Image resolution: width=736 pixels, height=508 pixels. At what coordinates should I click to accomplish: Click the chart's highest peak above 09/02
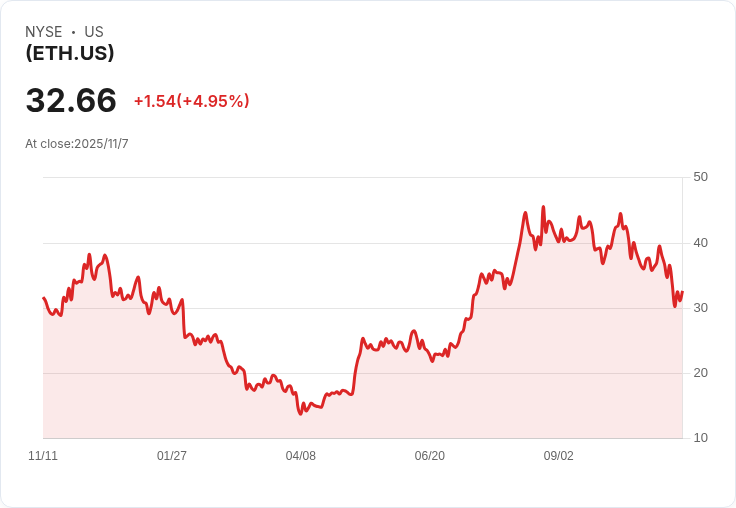point(543,207)
